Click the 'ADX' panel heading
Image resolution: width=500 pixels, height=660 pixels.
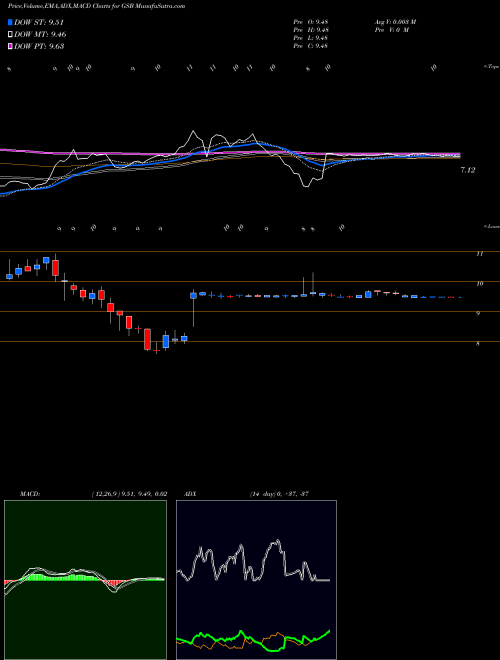pos(191,494)
